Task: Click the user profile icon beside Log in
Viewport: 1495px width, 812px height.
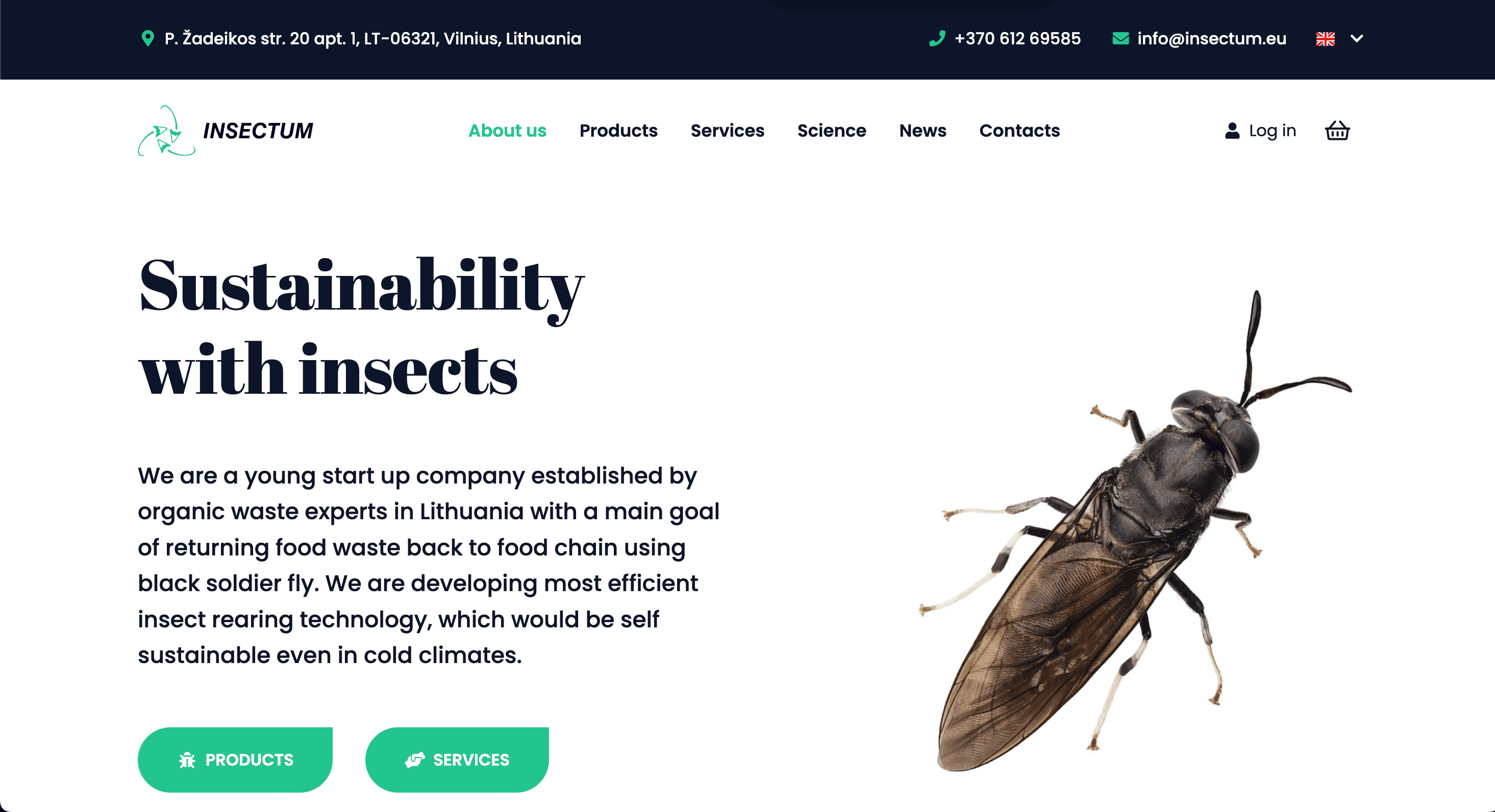Action: pyautogui.click(x=1232, y=131)
